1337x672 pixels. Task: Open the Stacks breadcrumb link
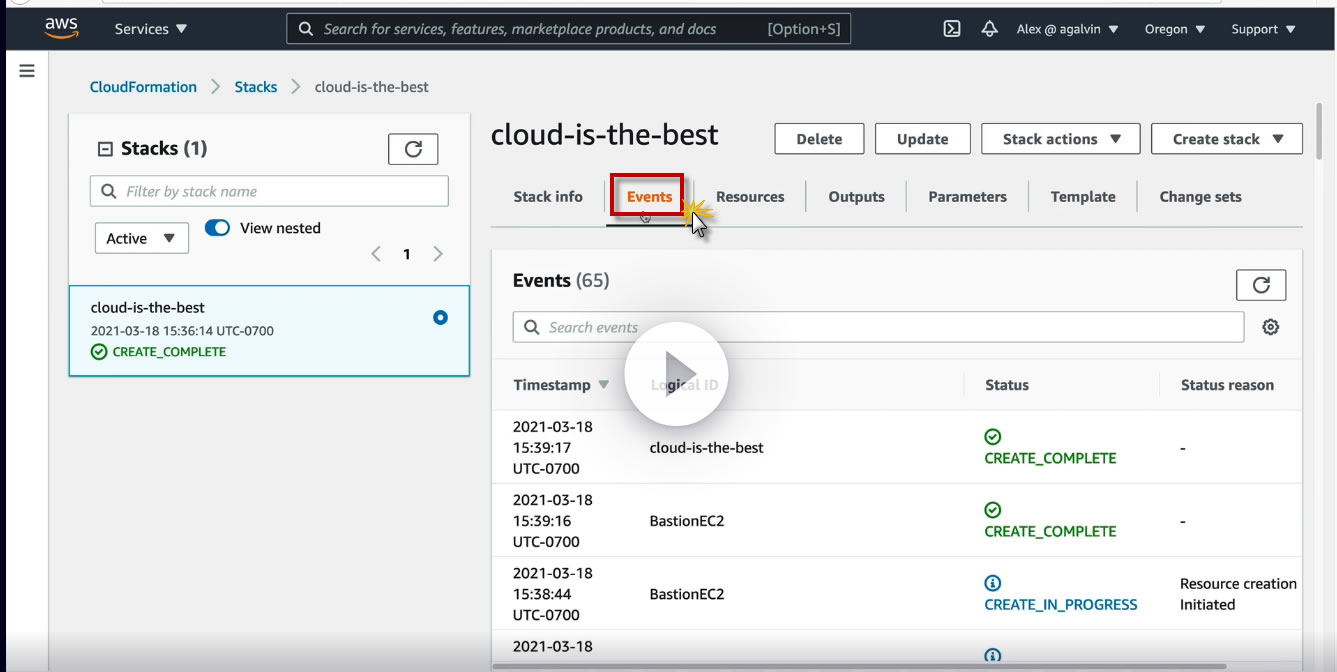tap(256, 87)
